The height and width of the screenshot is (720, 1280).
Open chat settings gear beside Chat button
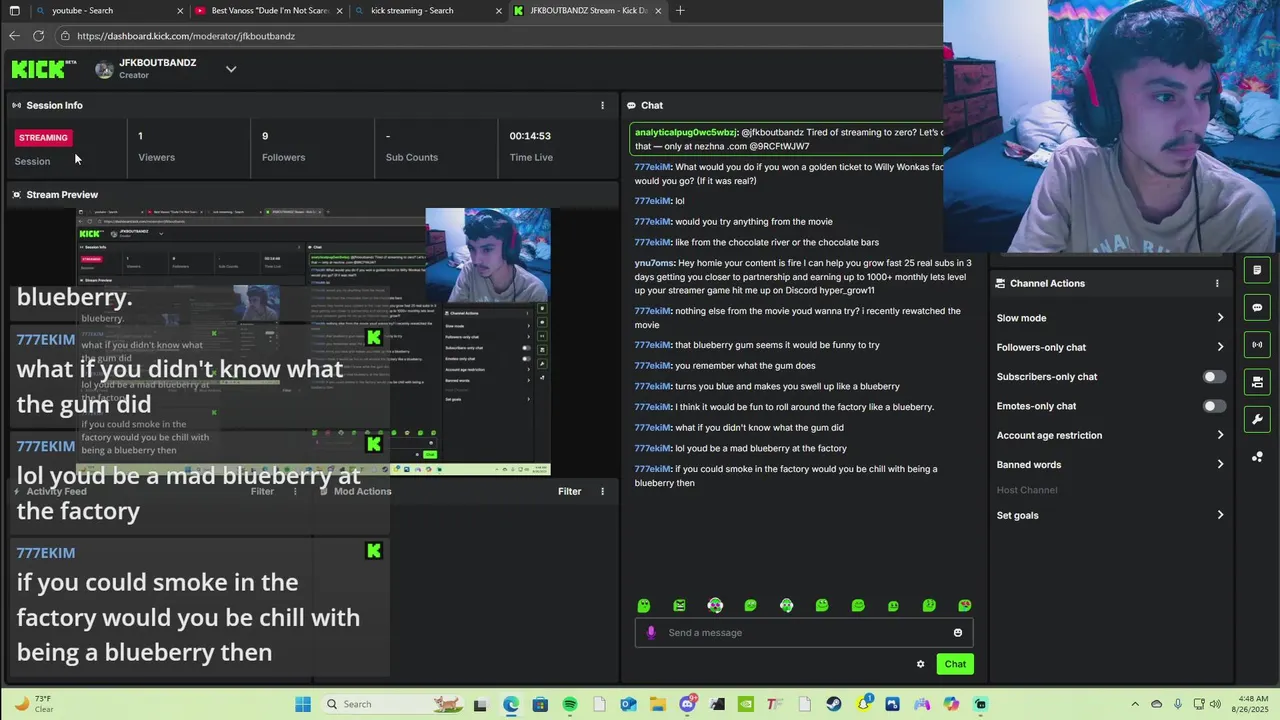[920, 664]
